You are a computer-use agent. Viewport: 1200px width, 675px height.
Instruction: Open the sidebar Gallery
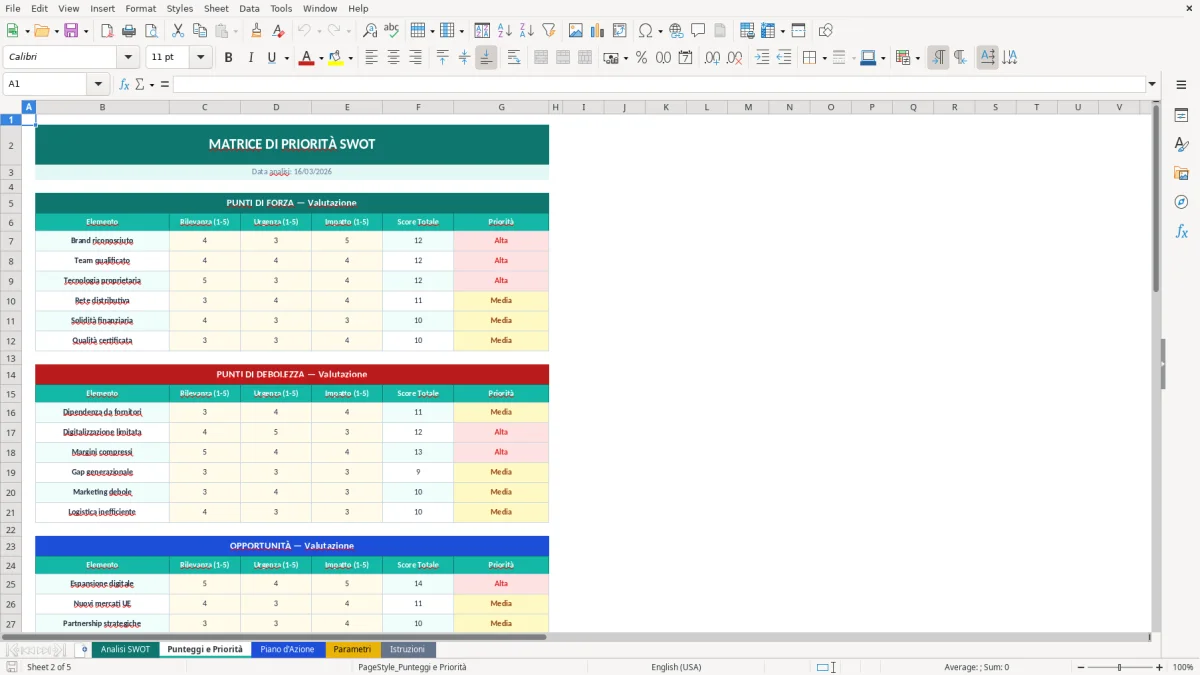pos(1181,173)
